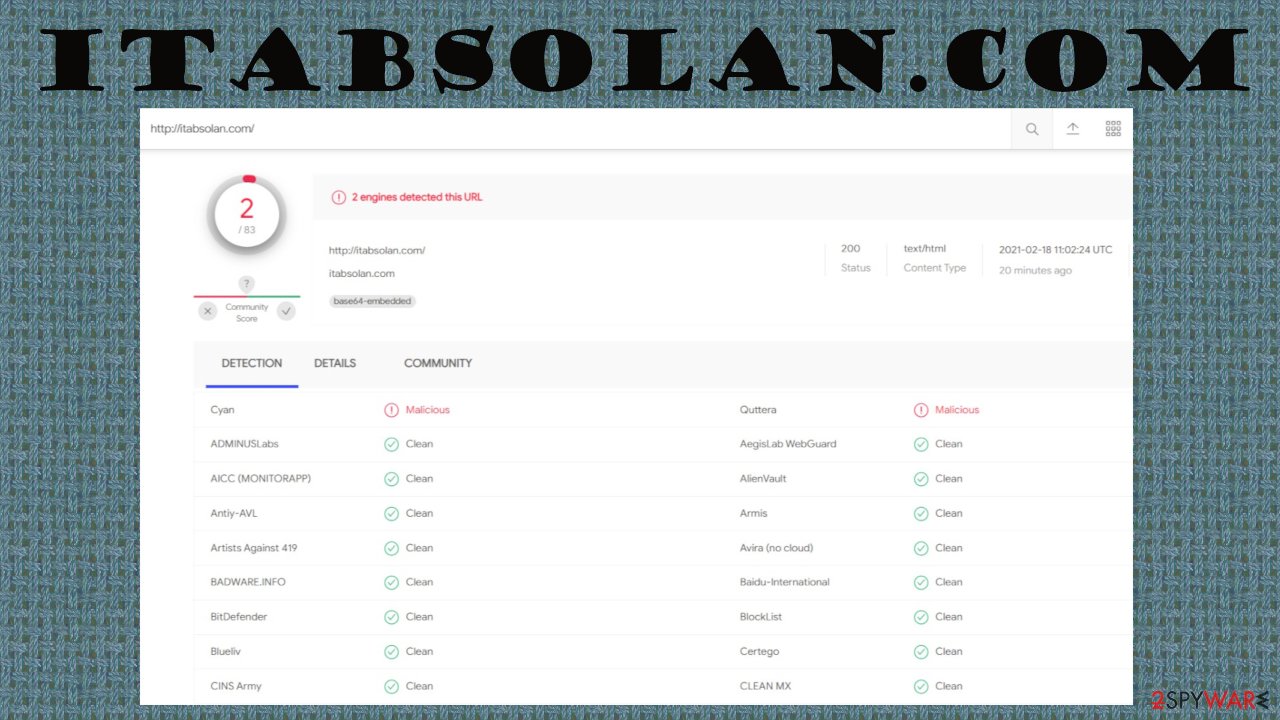Click Avira (no cloud) clean check icon
1280x720 pixels.
coord(921,548)
